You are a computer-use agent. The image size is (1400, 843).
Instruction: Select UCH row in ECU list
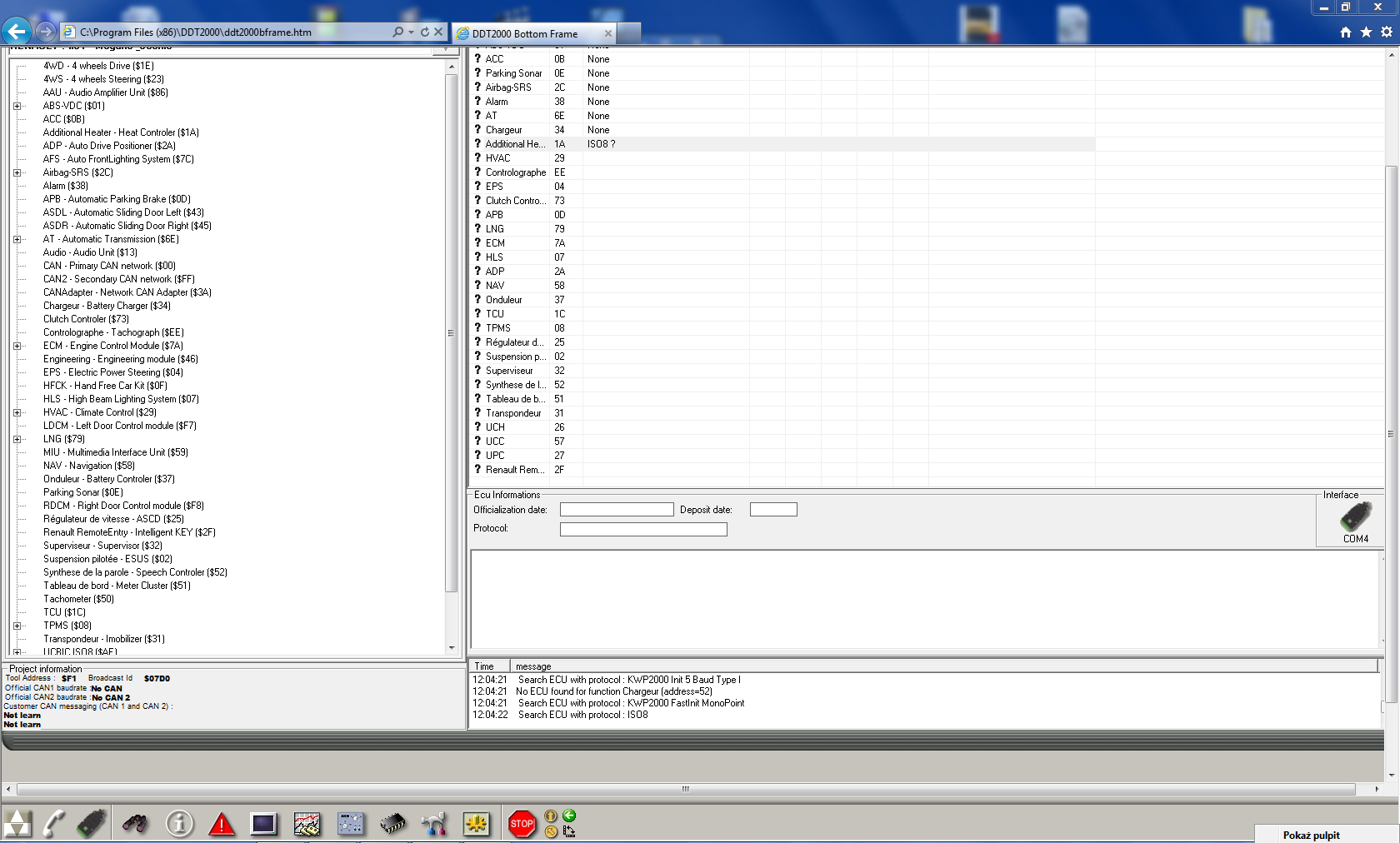(x=495, y=427)
